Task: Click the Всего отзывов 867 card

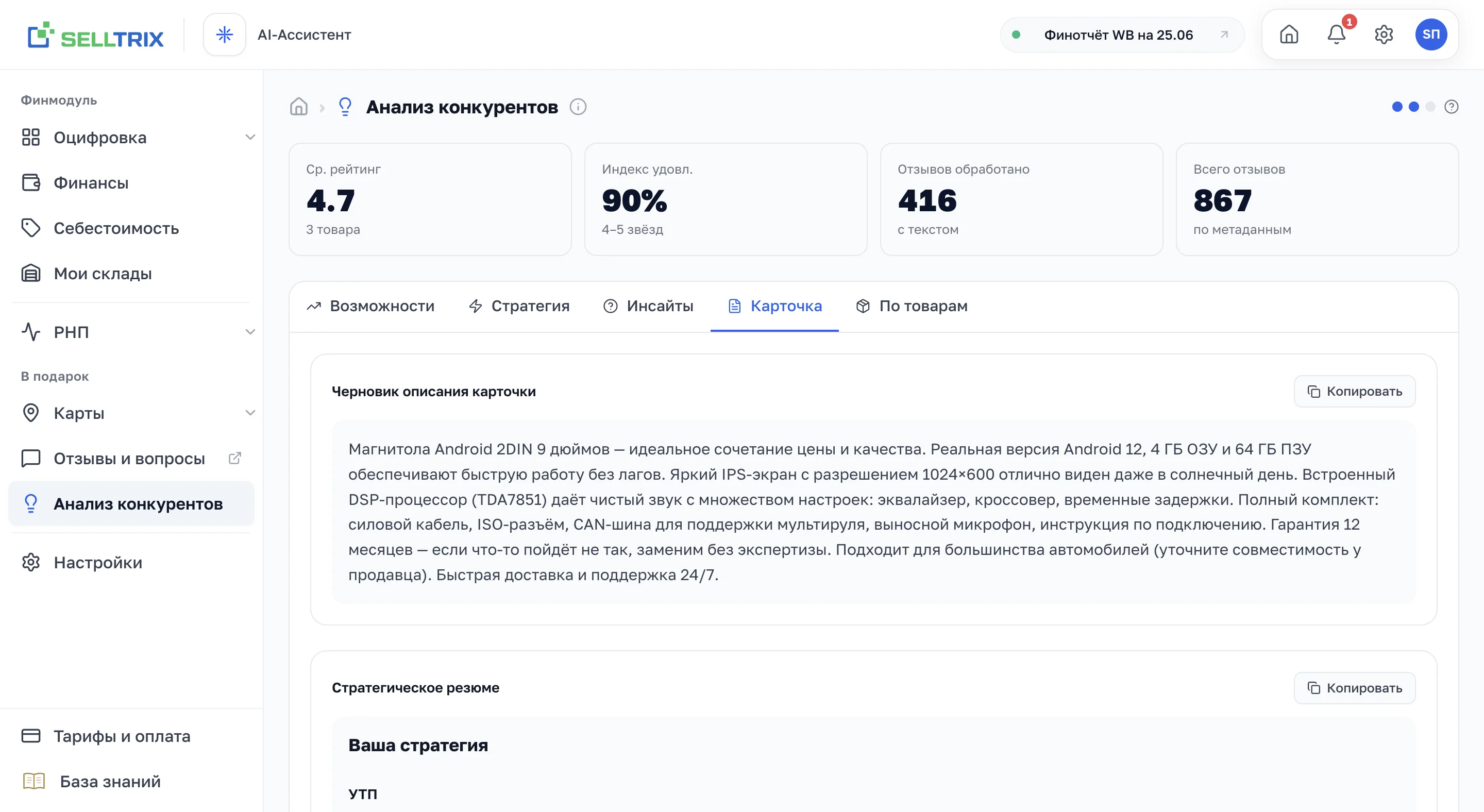Action: tap(1317, 199)
